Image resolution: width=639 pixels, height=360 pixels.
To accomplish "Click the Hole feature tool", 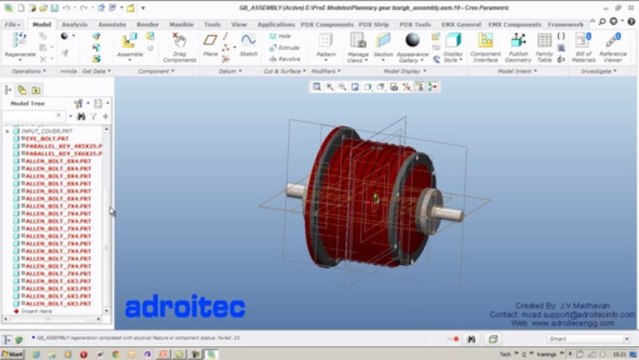I will pyautogui.click(x=280, y=36).
